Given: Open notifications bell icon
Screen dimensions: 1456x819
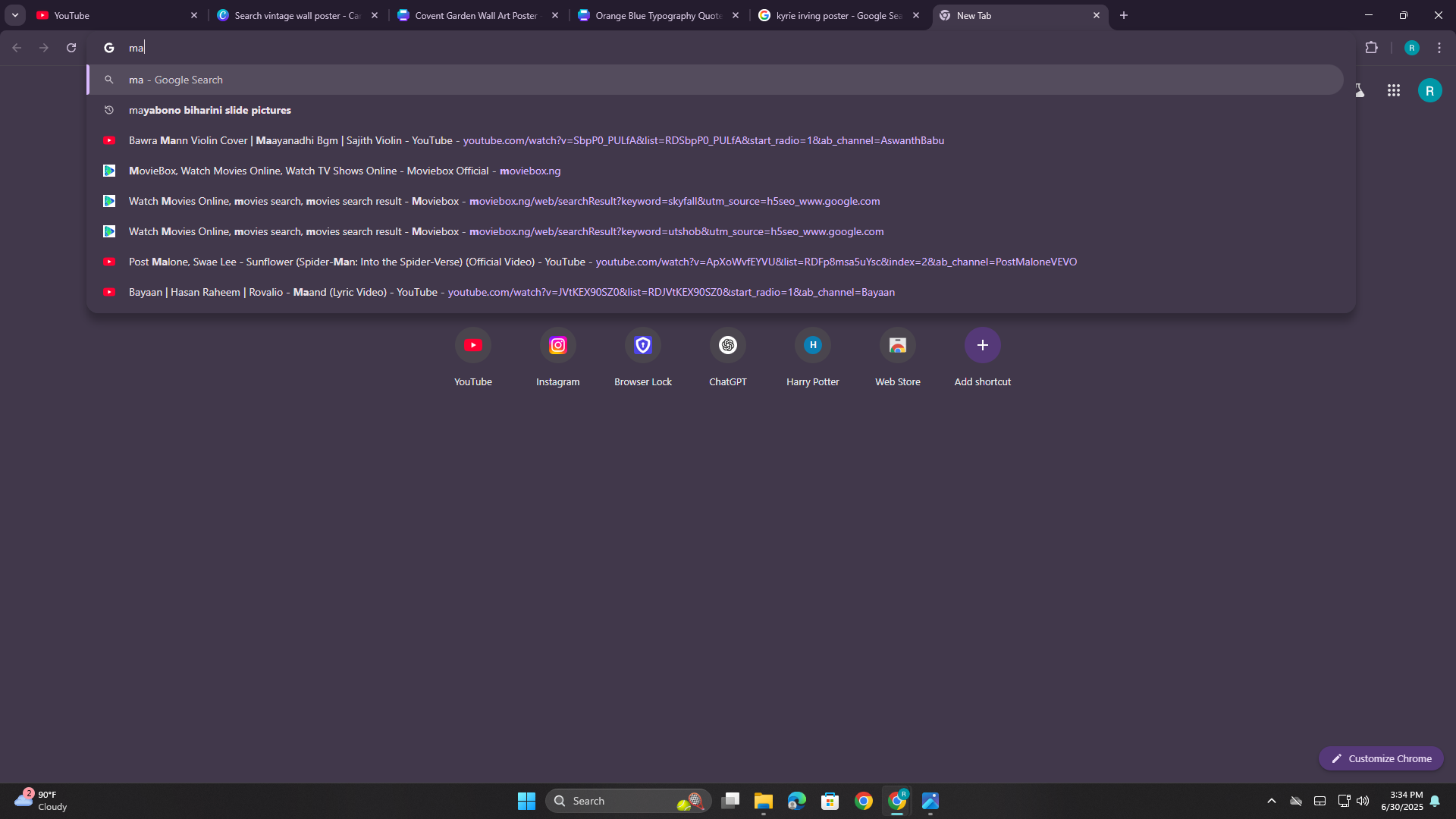Looking at the screenshot, I should (x=1435, y=801).
